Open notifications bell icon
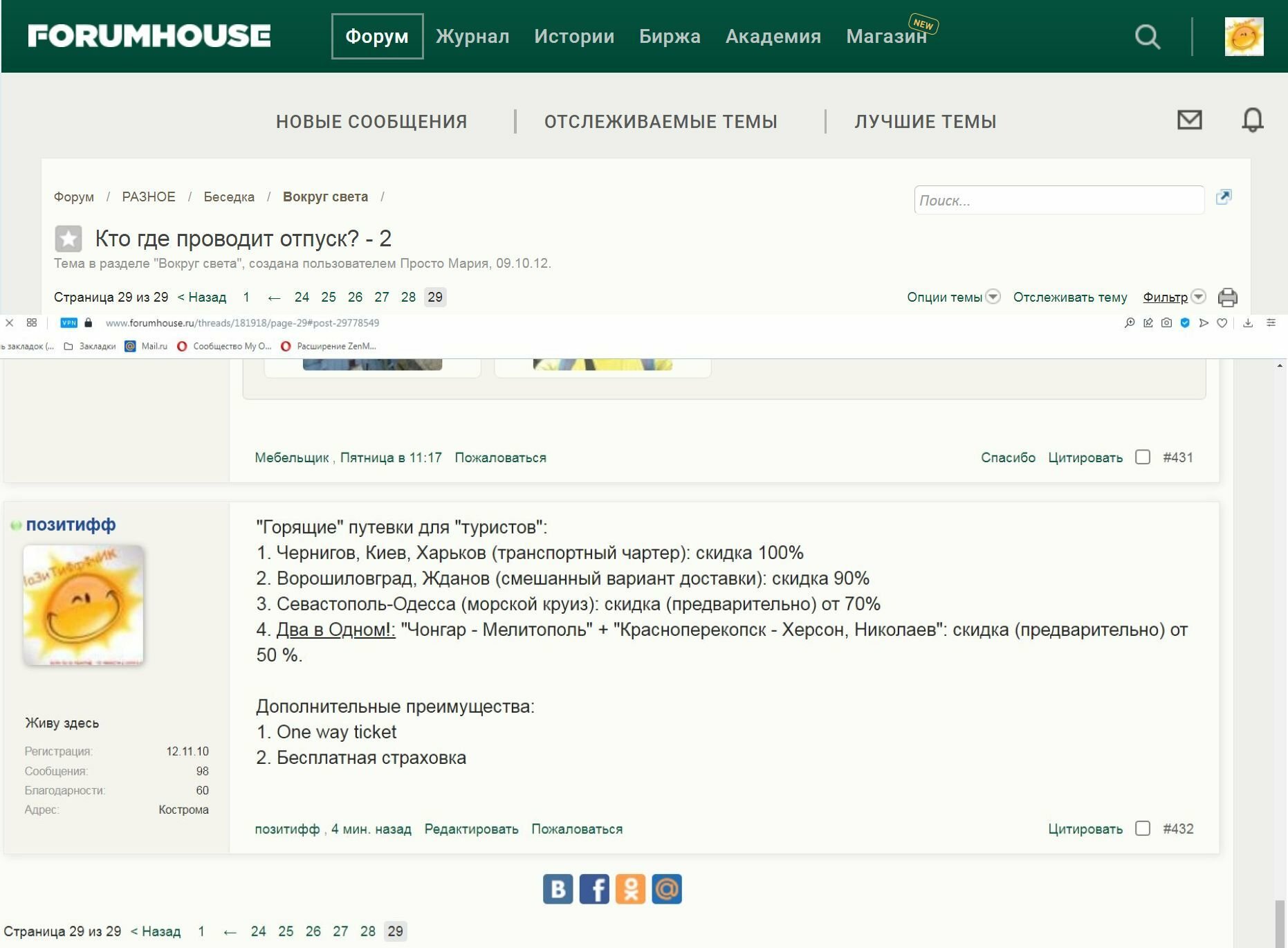 point(1253,120)
